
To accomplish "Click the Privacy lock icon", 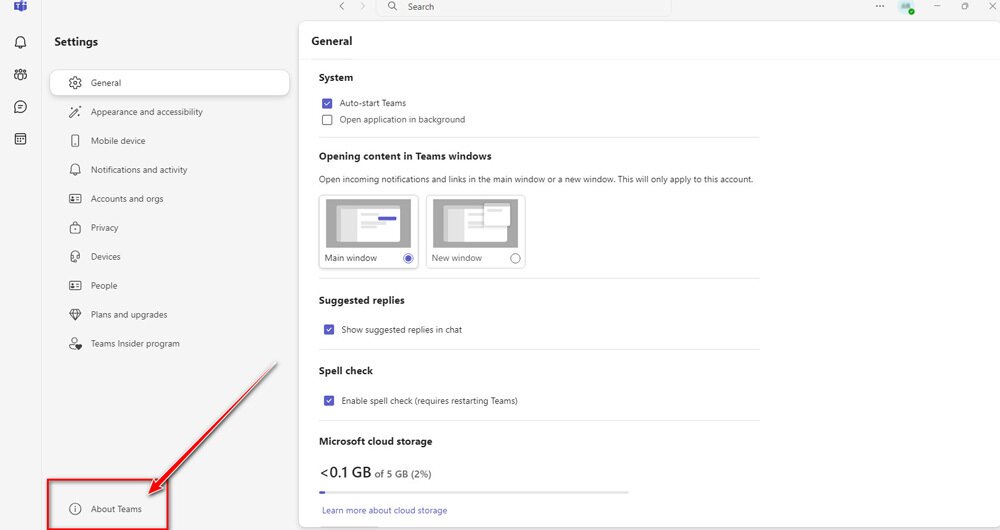I will [75, 228].
